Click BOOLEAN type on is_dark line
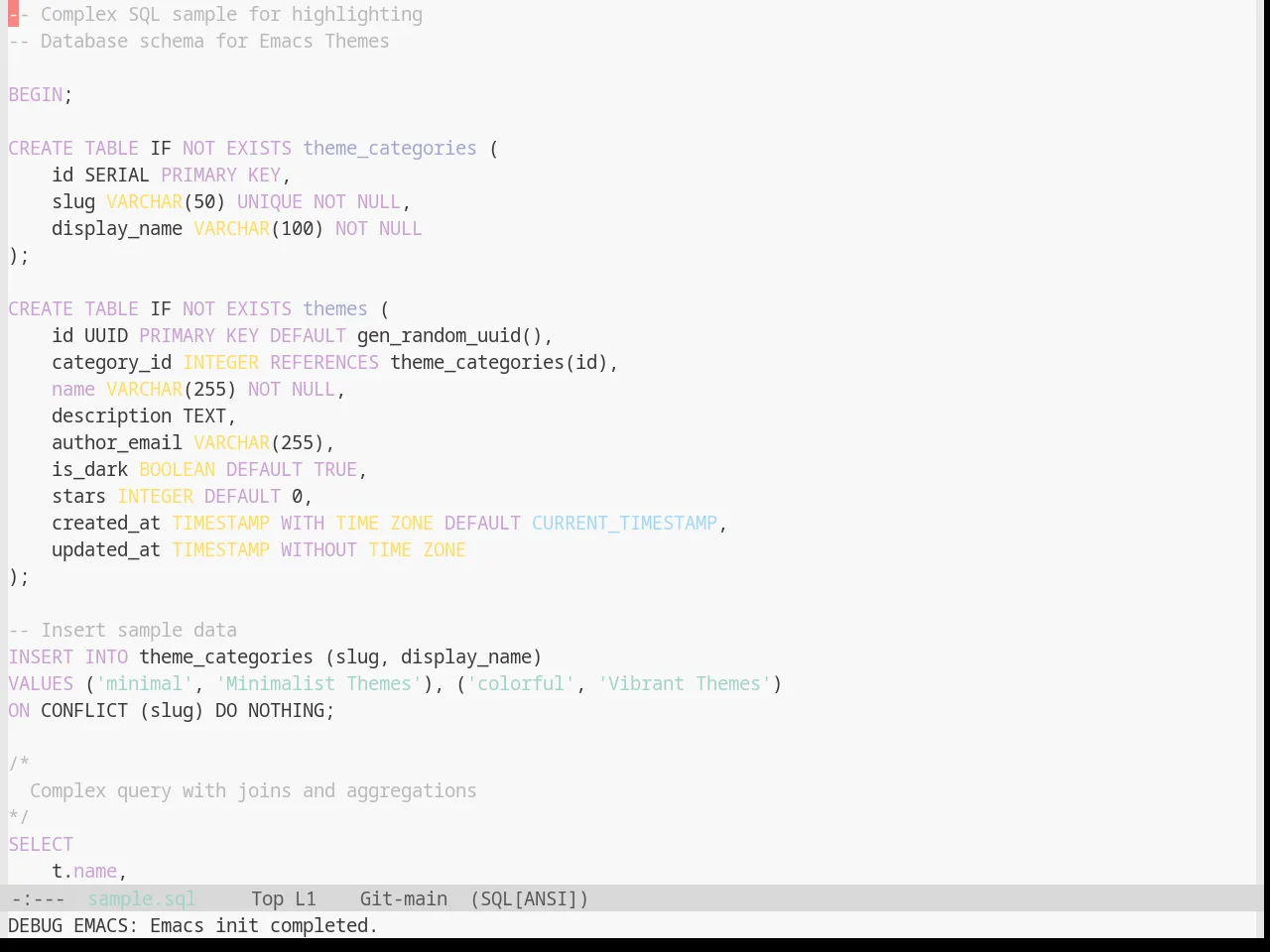The height and width of the screenshot is (952, 1270). (x=177, y=469)
